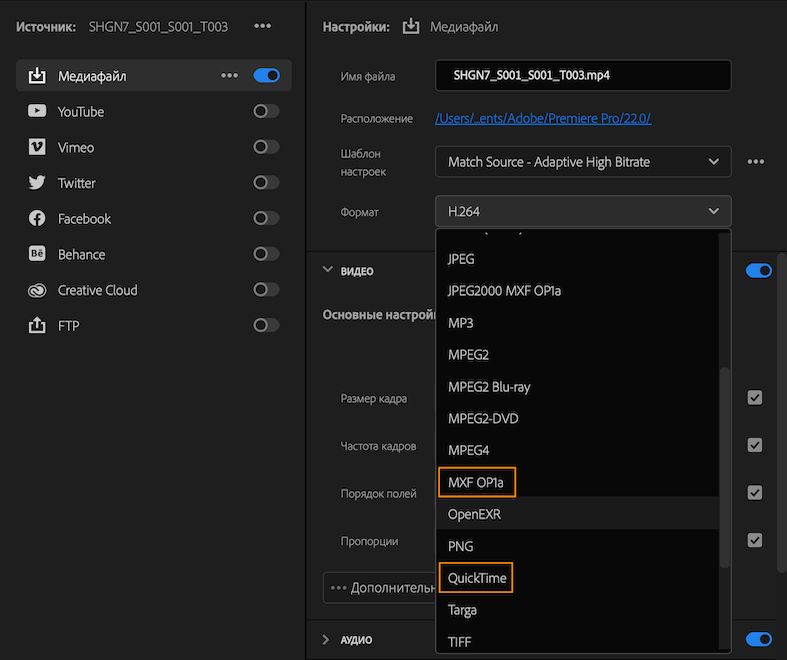Open the export location path link

[x=543, y=118]
